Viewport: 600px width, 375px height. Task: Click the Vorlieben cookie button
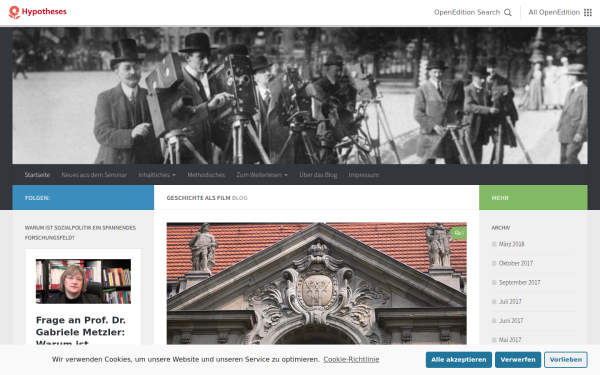pos(566,360)
